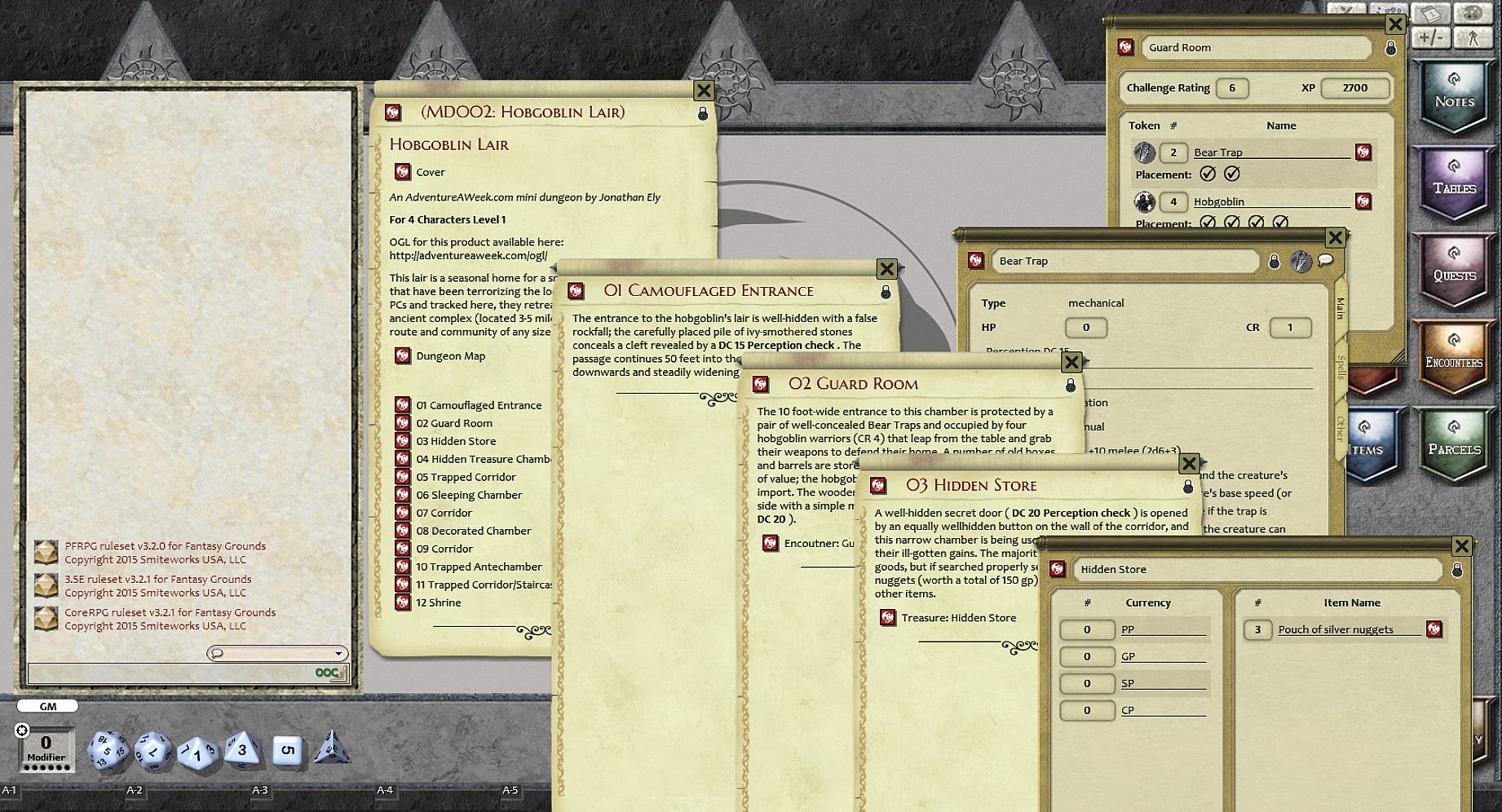Open the calendar button
Viewport: 1502px width, 812px height.
pos(1430,13)
